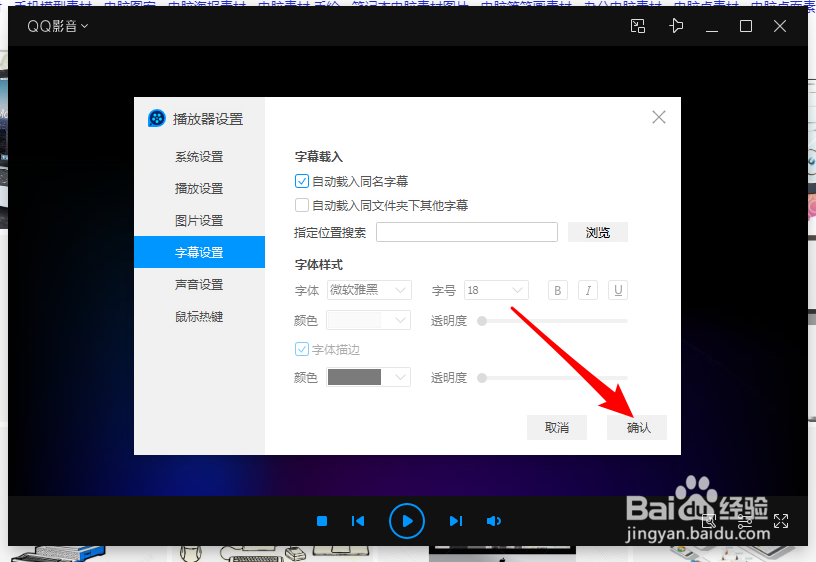
Task: Adjust the outline 透明度 slider
Action: [x=552, y=378]
